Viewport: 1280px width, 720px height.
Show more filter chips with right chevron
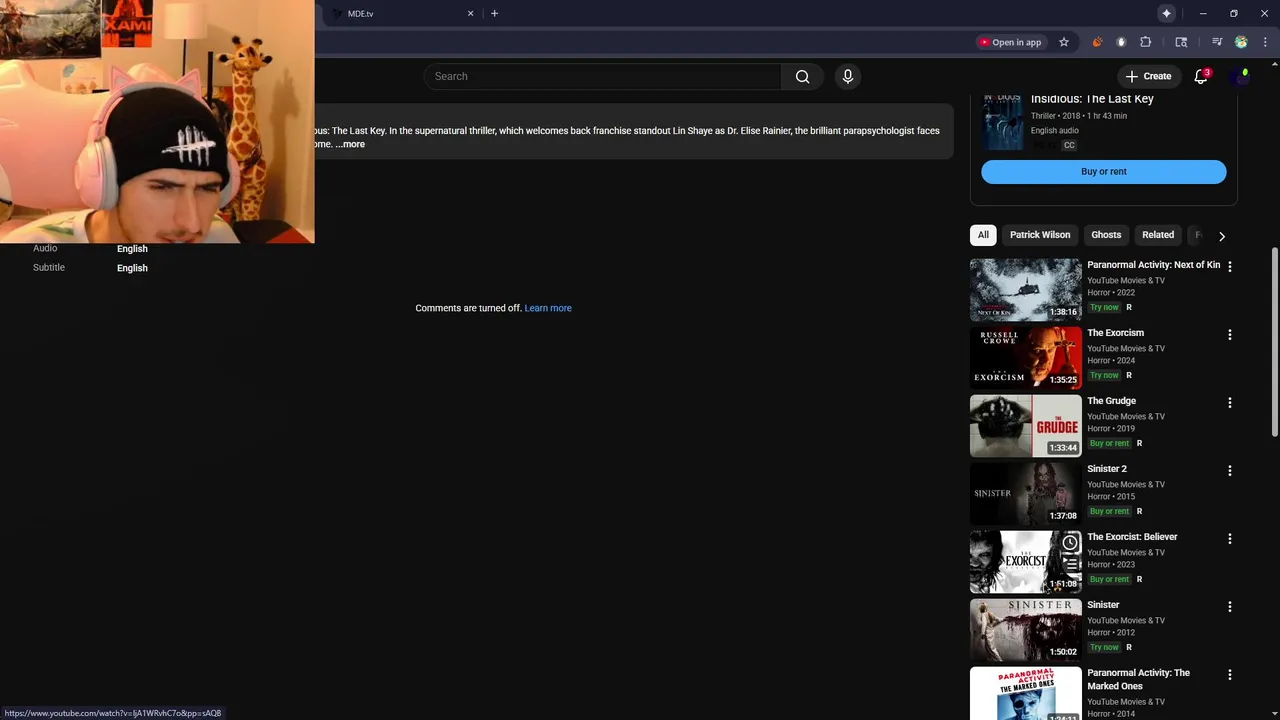(x=1221, y=236)
